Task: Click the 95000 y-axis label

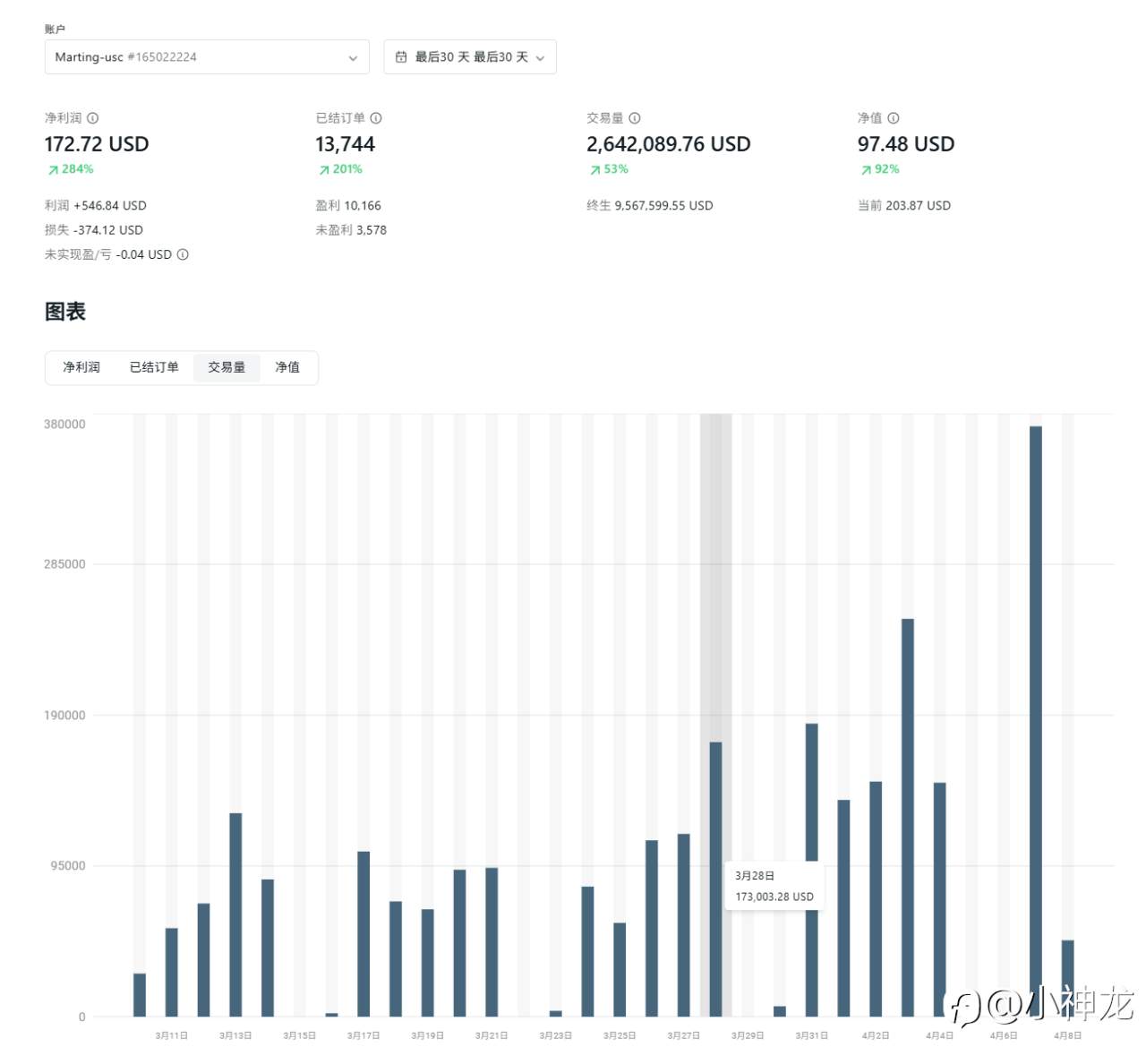Action: click(x=68, y=866)
